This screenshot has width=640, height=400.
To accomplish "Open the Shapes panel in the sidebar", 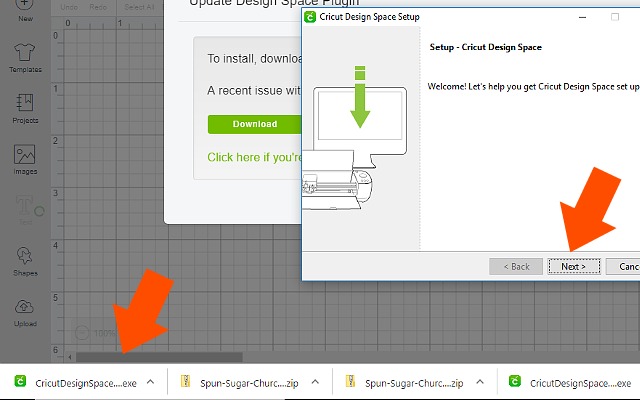I will (25, 261).
